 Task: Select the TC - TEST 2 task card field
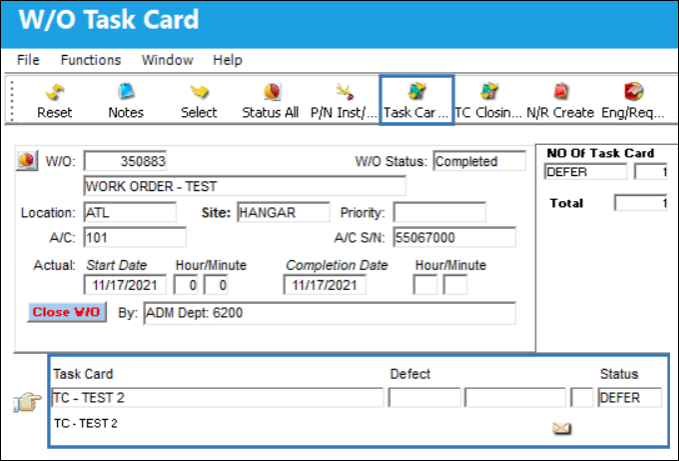tap(217, 397)
